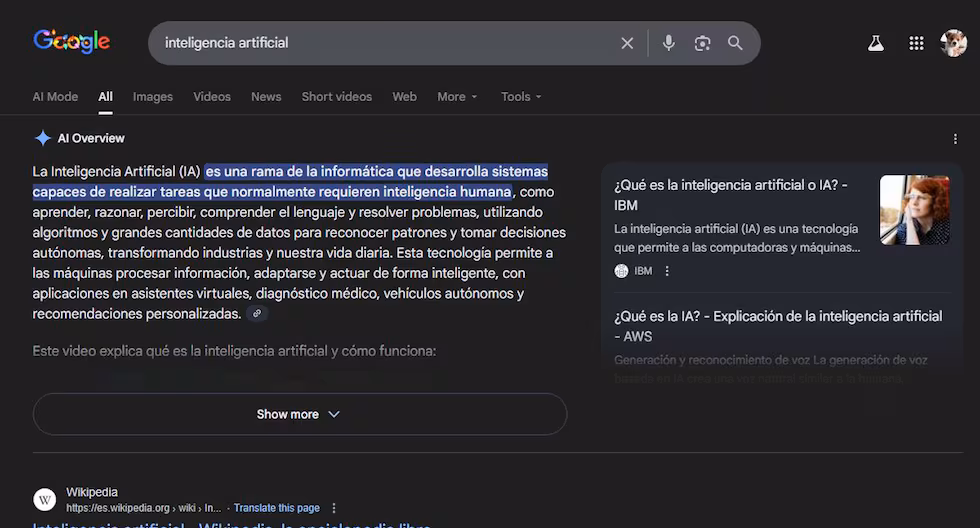The width and height of the screenshot is (980, 528).
Task: Expand the More search filters dropdown
Action: click(457, 97)
